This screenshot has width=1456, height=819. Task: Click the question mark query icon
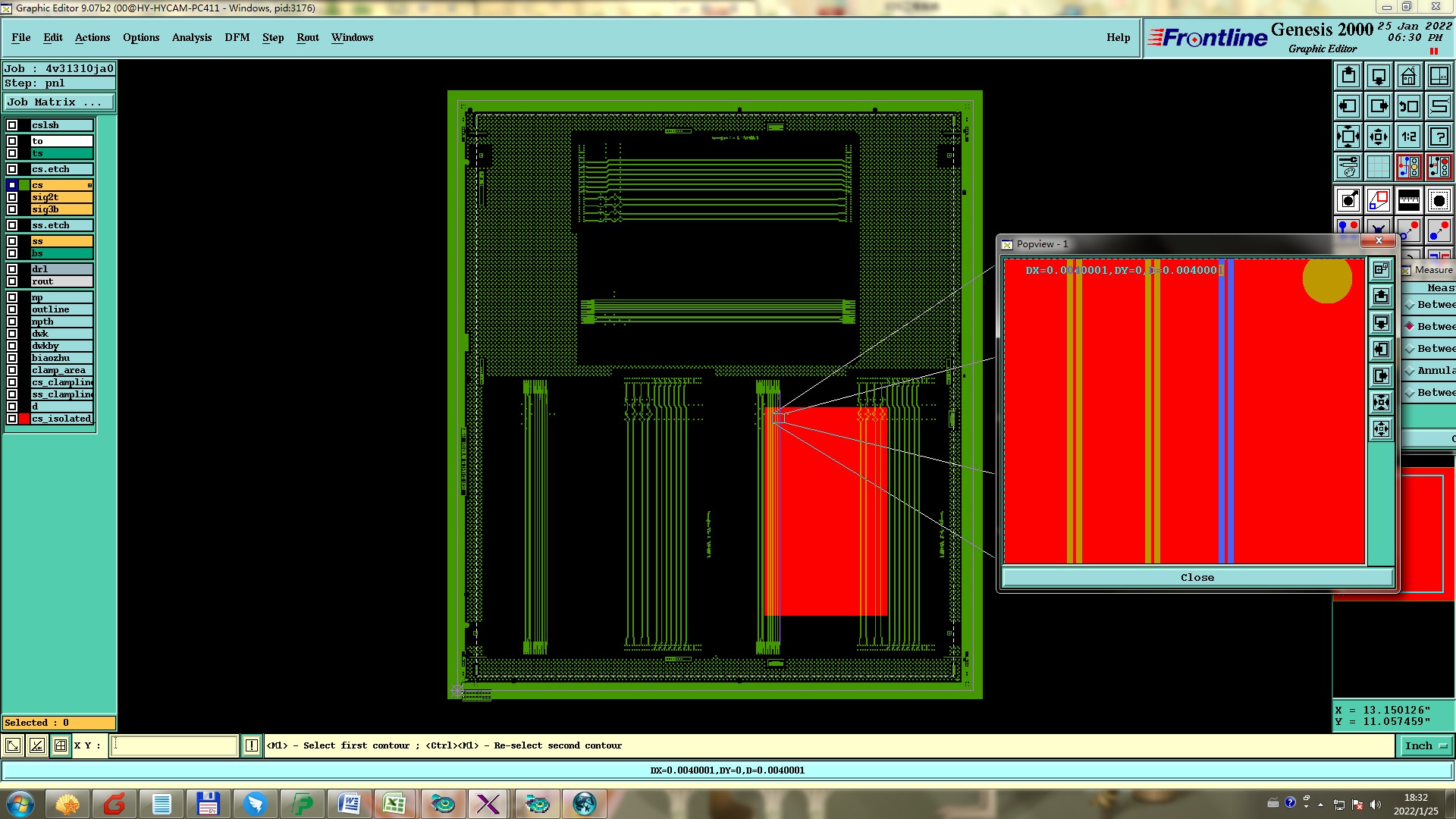(1439, 136)
